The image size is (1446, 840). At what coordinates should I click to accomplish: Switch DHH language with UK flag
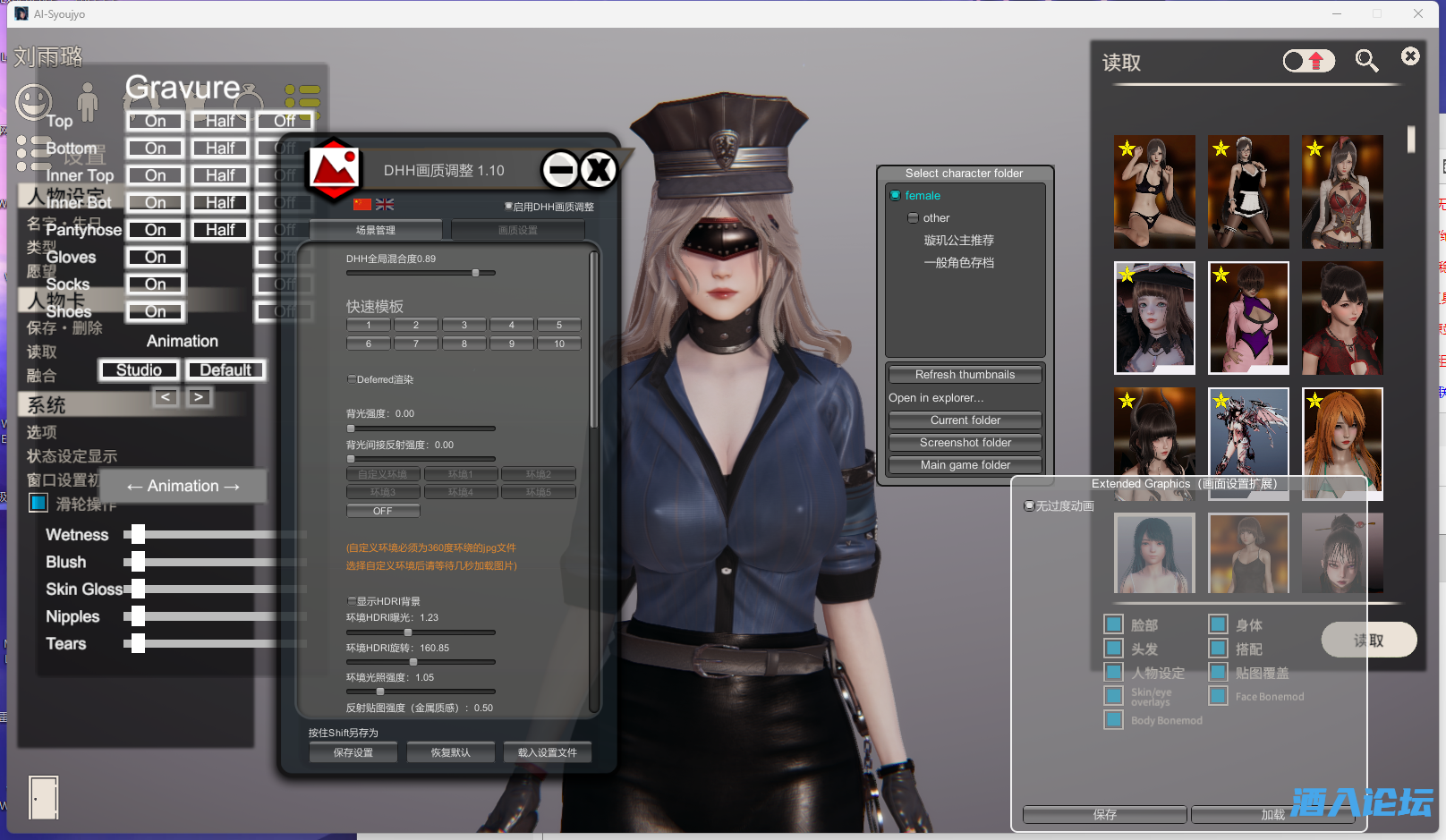coord(385,205)
